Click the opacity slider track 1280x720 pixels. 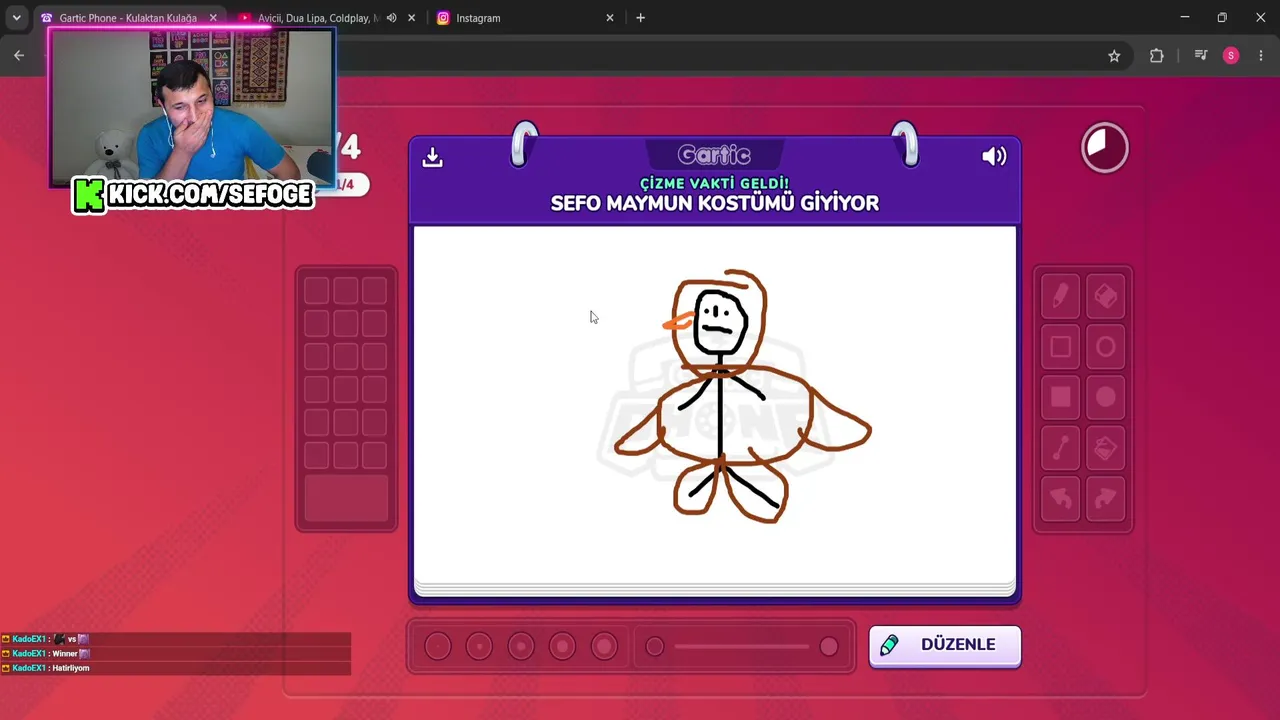coord(742,647)
